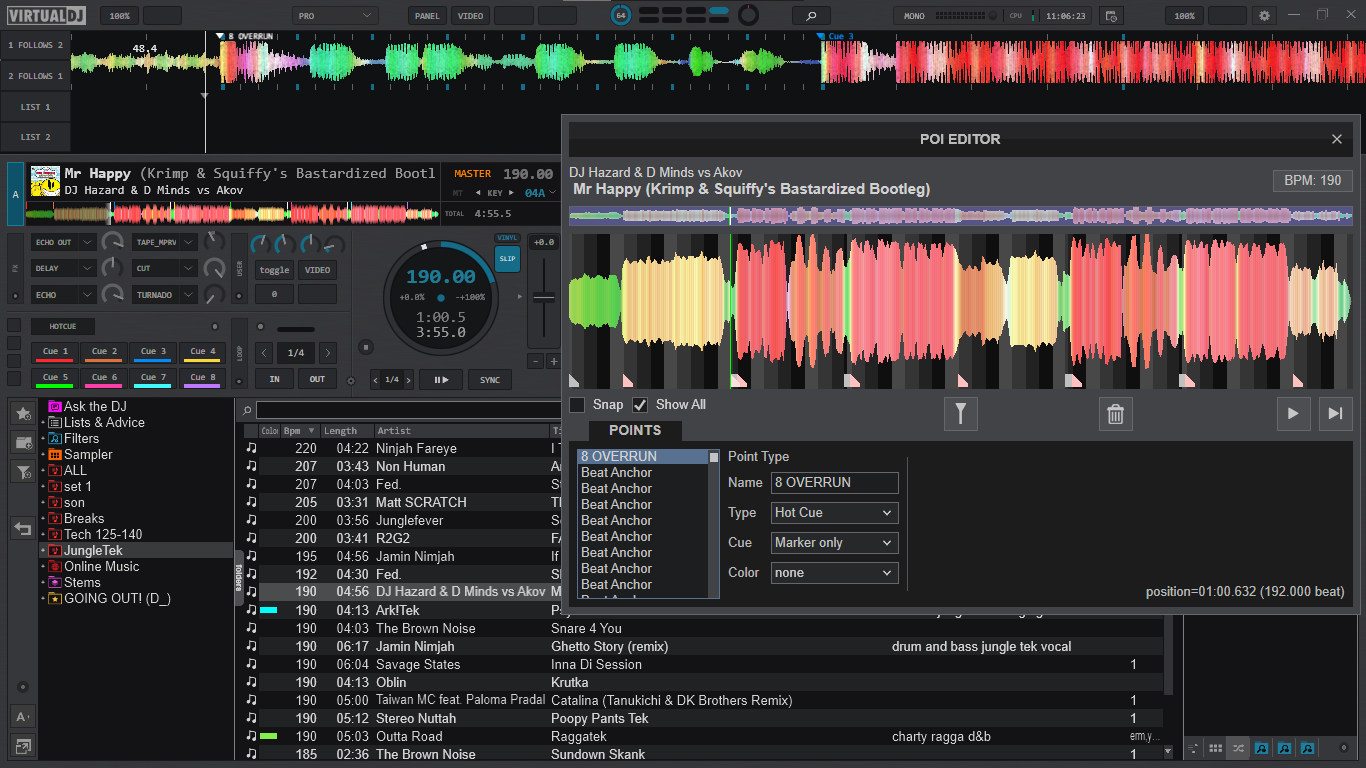
Task: Click the stop button left of jog wheel
Action: (366, 347)
